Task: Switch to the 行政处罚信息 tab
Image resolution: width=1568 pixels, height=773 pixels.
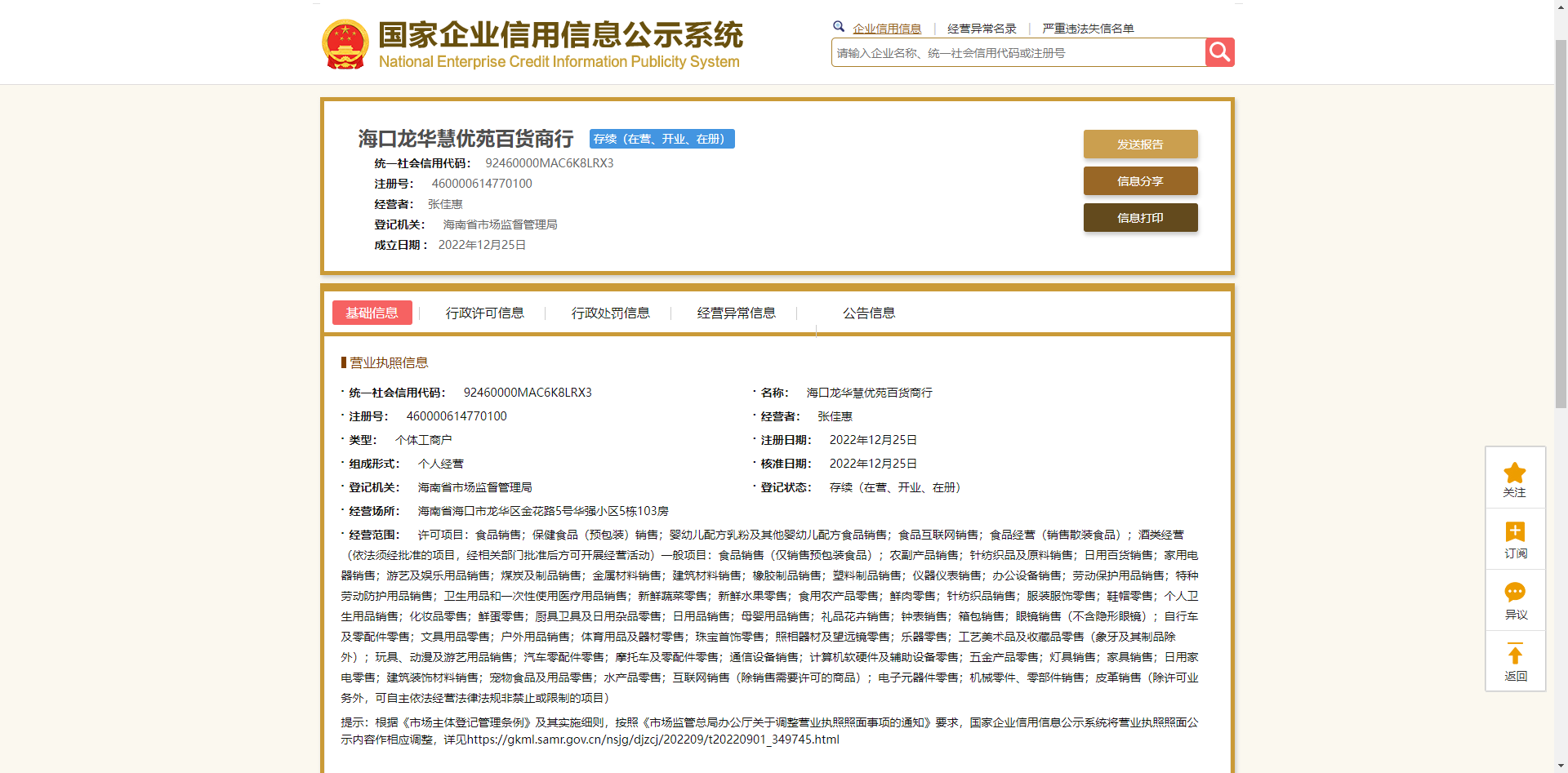Action: (611, 313)
